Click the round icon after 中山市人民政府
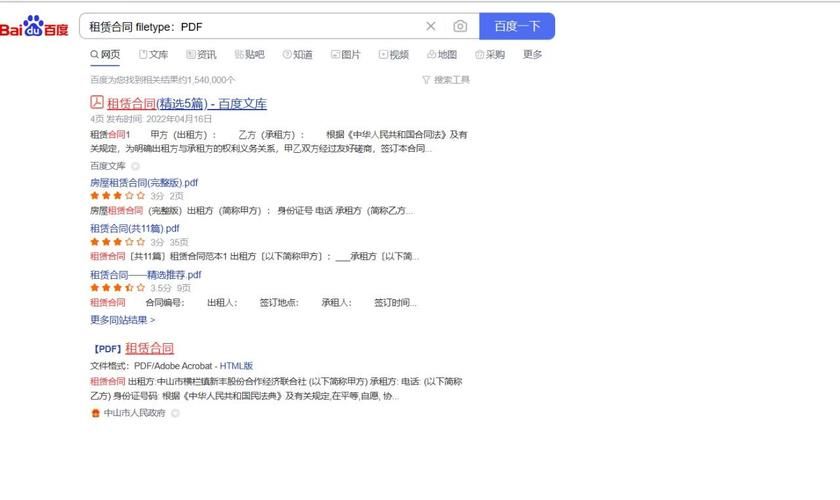The width and height of the screenshot is (840, 500). 175,413
